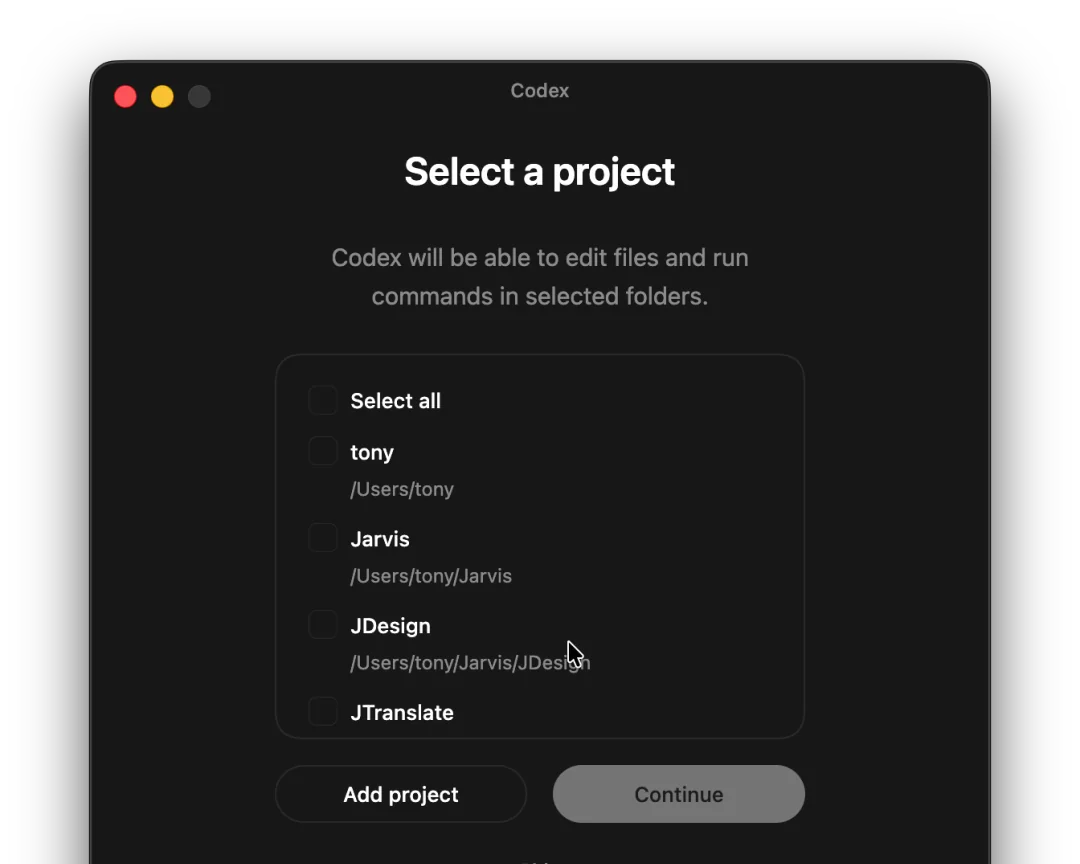Click the Continue button
Screen dimensions: 1080x864
point(678,794)
